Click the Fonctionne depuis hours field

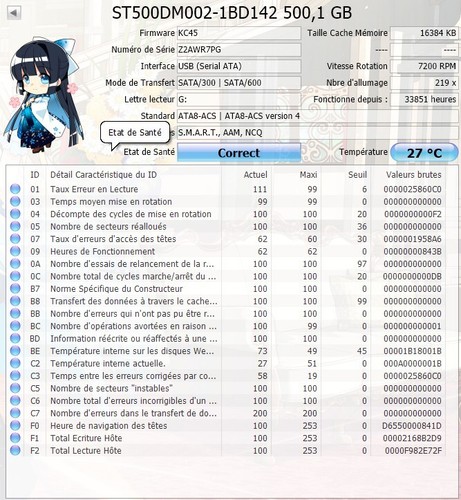(424, 99)
